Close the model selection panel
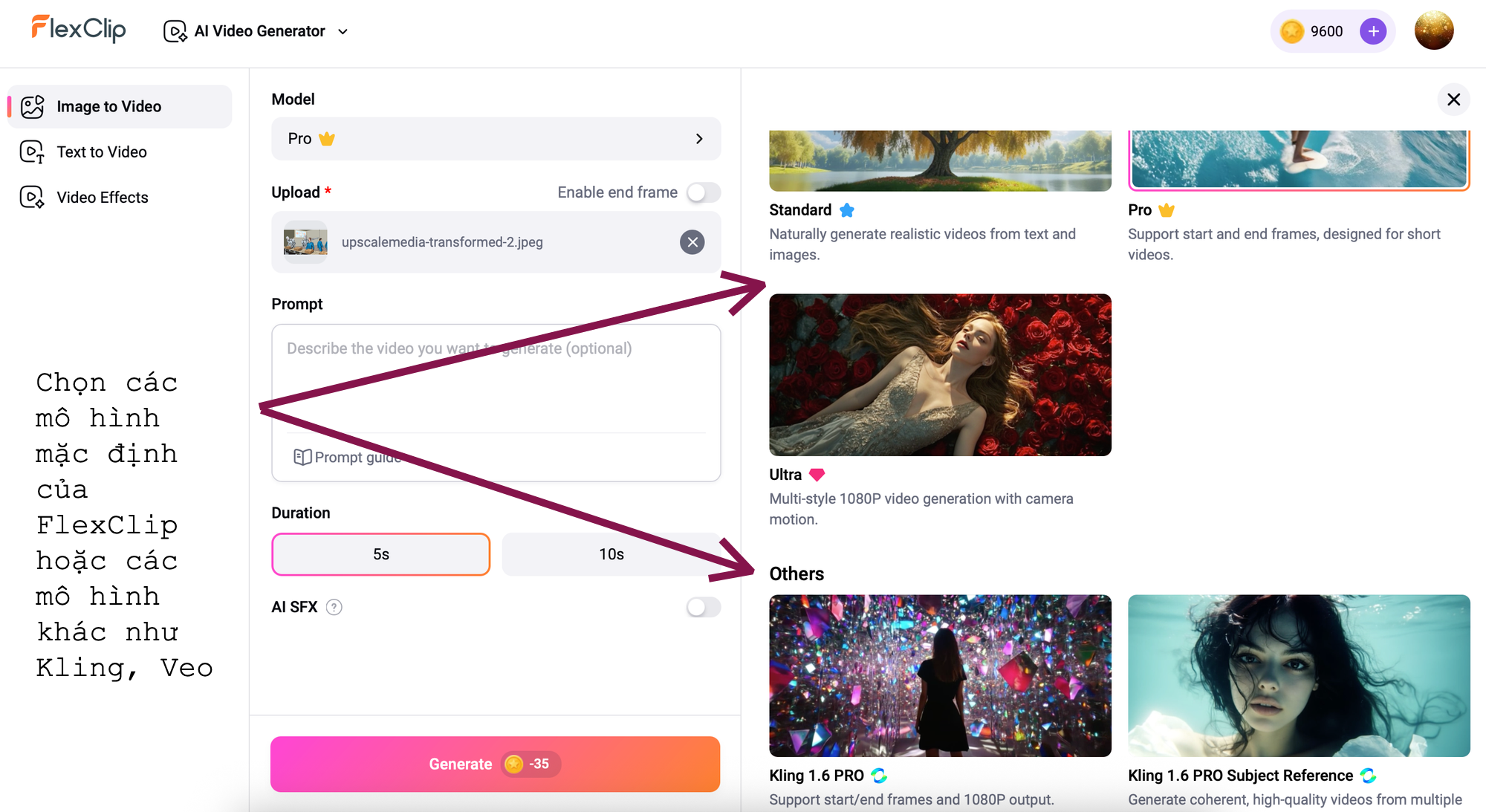The image size is (1486, 812). (1453, 100)
